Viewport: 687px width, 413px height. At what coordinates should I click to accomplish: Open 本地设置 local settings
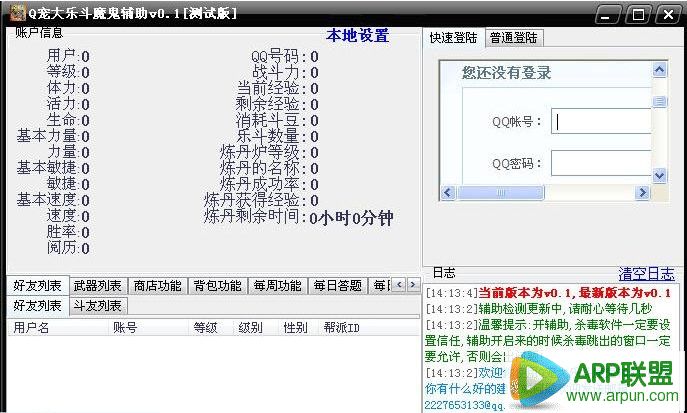tap(358, 36)
